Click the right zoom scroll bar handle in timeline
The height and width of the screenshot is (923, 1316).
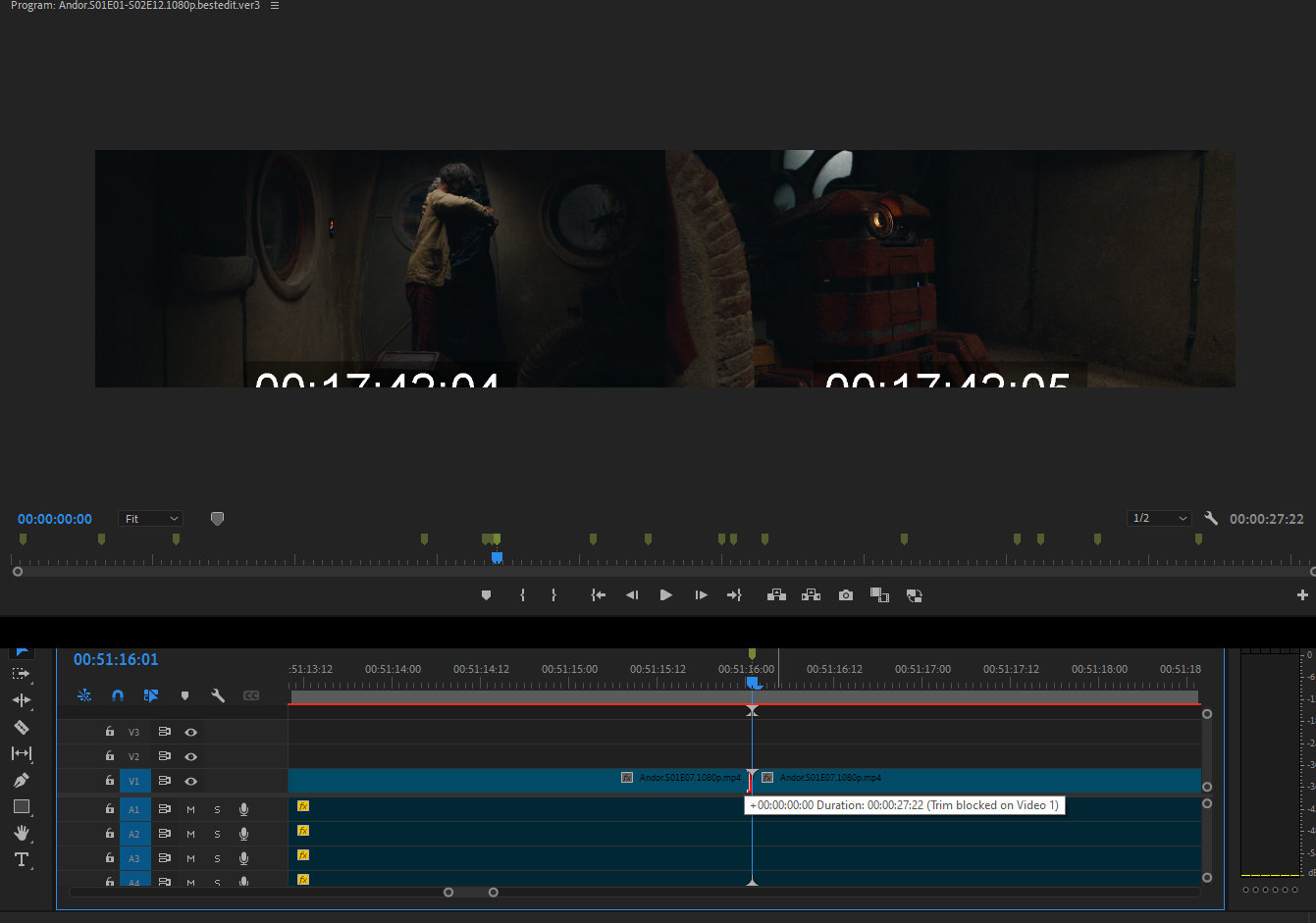(494, 892)
